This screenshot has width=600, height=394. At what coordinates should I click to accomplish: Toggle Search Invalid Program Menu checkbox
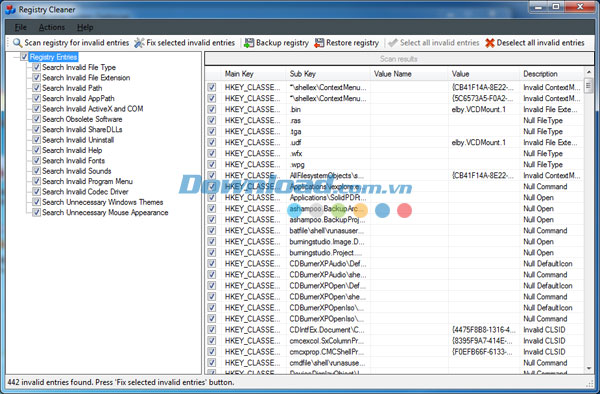coord(36,181)
